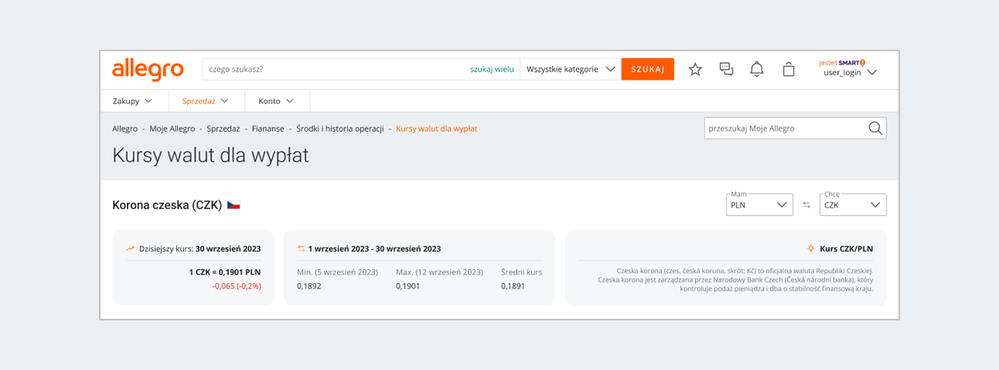Go to Moje Allegro breadcrumb

[172, 129]
